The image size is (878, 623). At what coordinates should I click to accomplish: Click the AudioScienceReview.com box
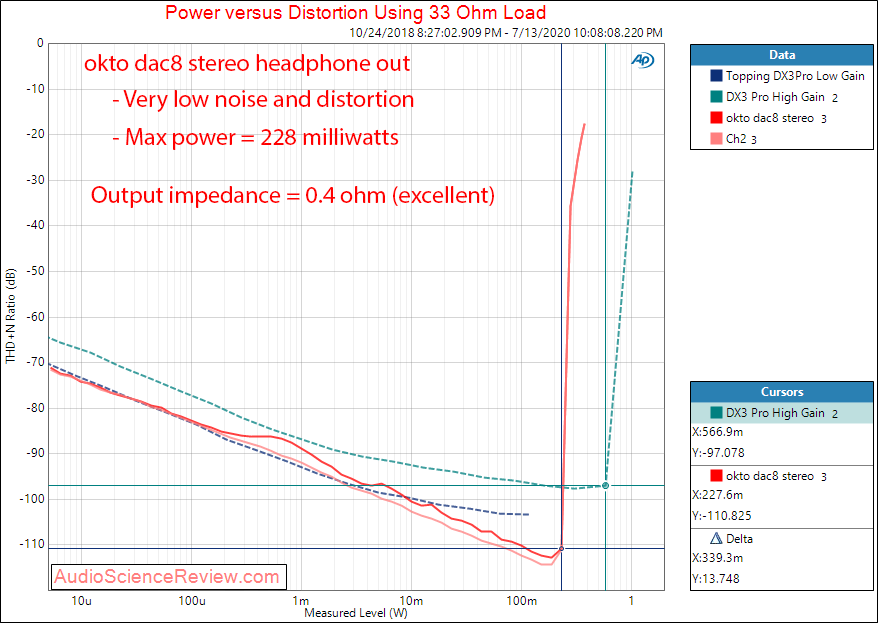pos(169,577)
